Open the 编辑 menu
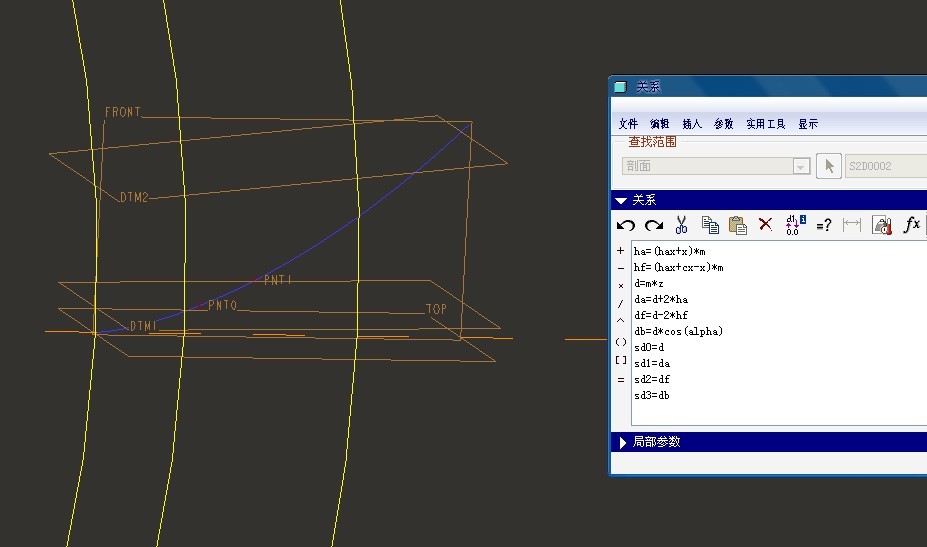Viewport: 927px width, 547px height. click(x=659, y=124)
